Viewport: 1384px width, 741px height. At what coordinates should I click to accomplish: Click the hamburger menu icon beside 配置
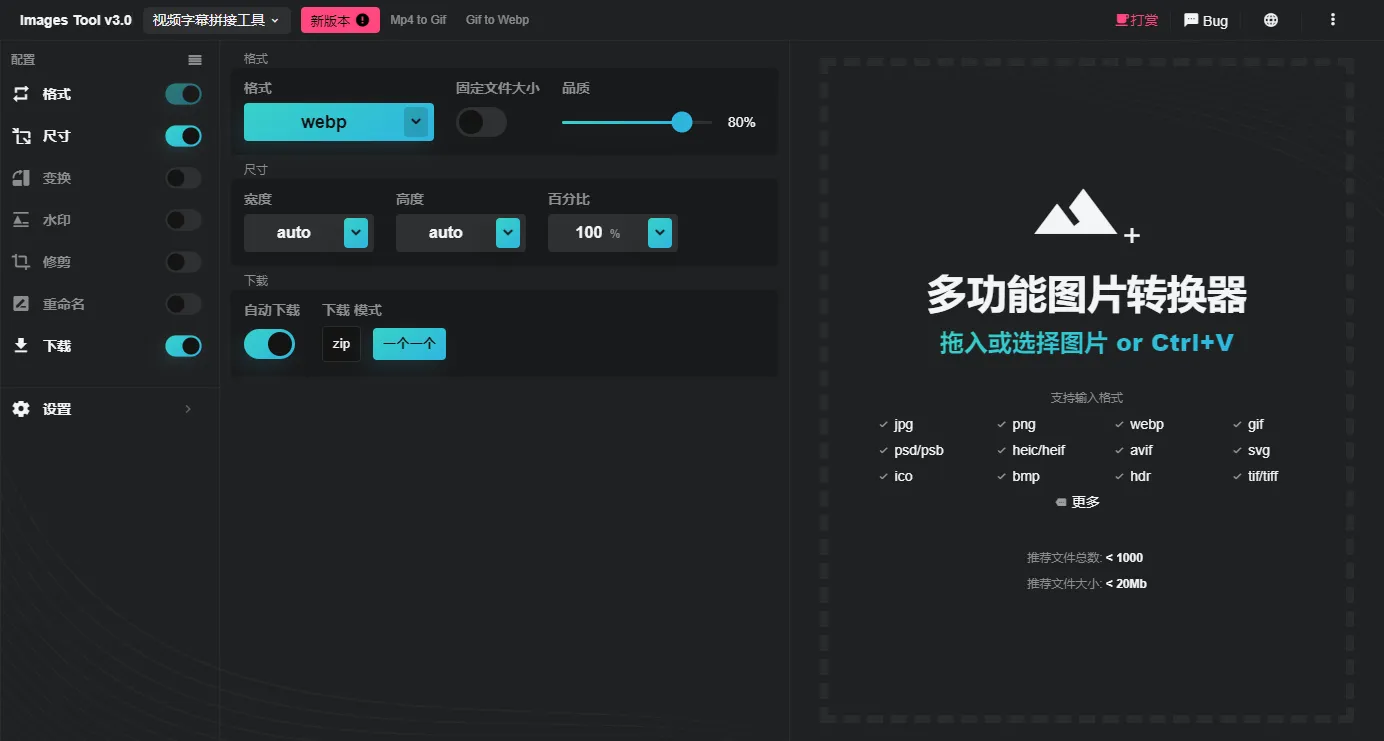point(195,60)
